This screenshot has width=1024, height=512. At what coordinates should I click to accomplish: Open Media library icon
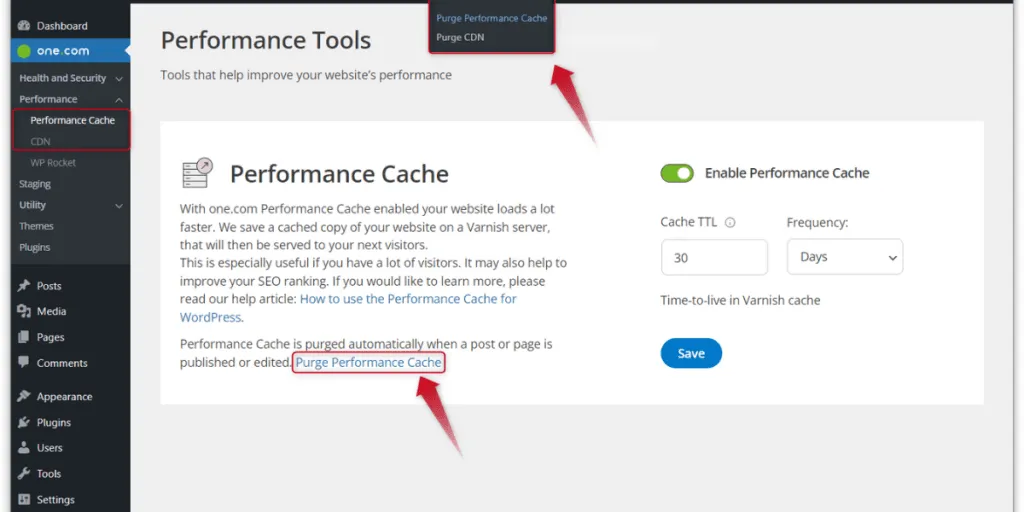coord(24,311)
